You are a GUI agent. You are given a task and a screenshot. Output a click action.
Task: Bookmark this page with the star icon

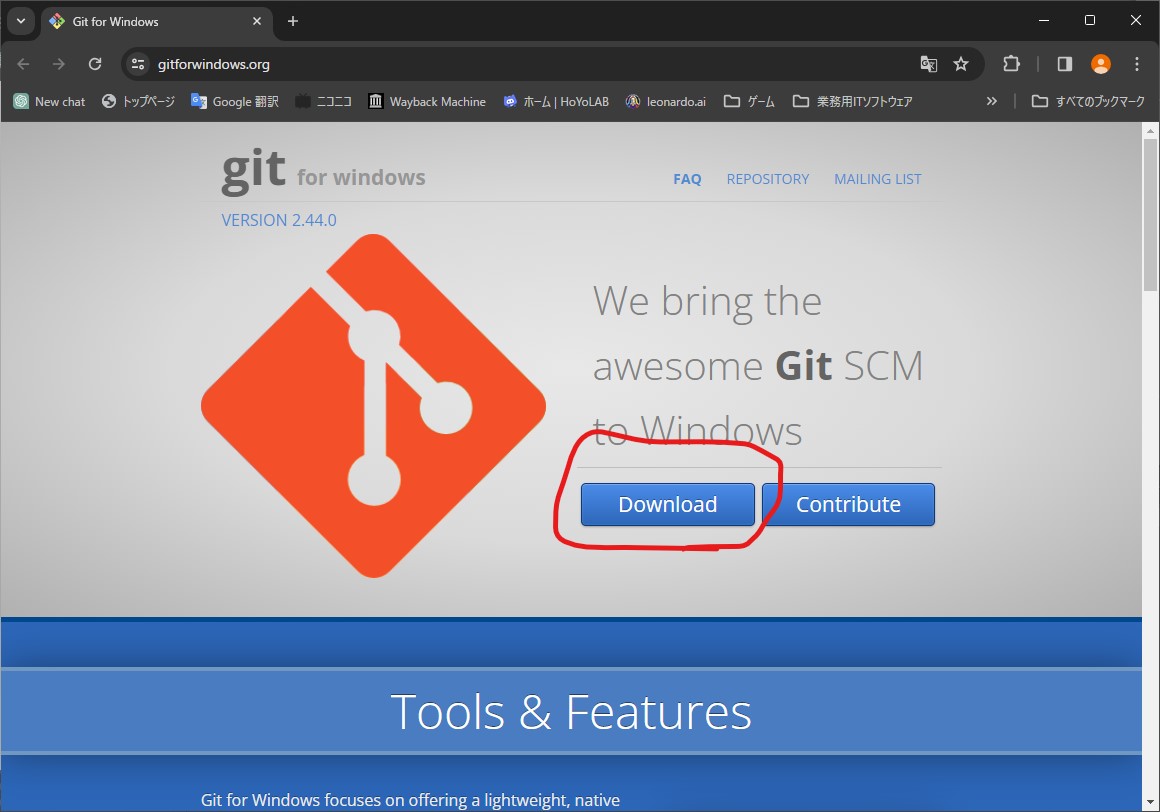(x=961, y=64)
